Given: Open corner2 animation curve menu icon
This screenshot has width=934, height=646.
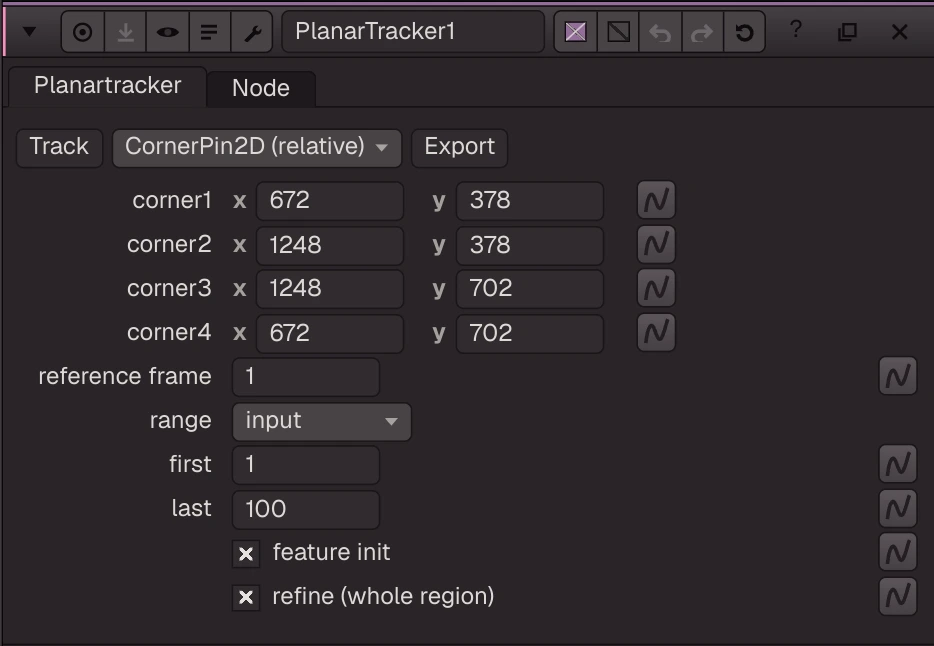Looking at the screenshot, I should tap(656, 244).
